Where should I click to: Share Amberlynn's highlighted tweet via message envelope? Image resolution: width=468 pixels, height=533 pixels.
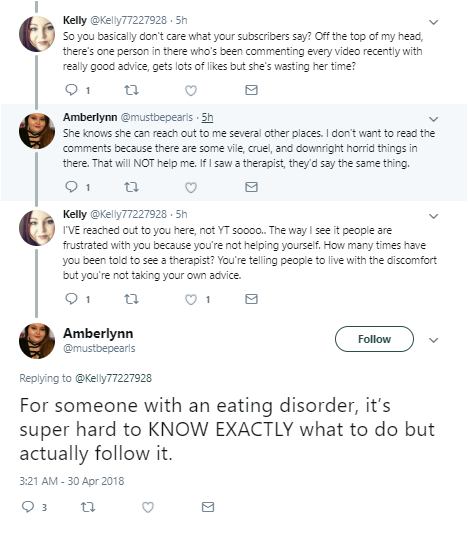point(251,187)
